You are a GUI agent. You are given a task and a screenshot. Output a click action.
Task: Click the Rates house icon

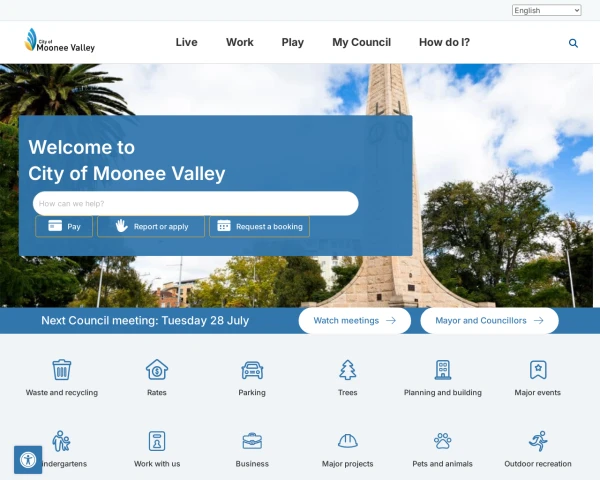coord(157,369)
